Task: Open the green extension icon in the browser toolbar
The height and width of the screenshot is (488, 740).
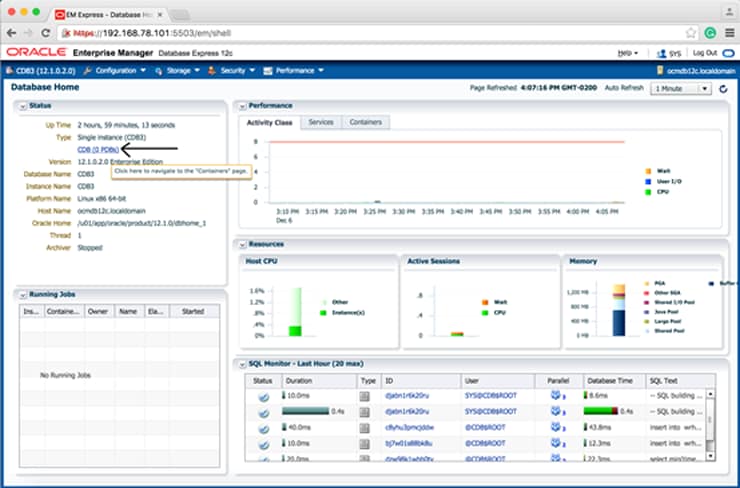Action: [710, 33]
